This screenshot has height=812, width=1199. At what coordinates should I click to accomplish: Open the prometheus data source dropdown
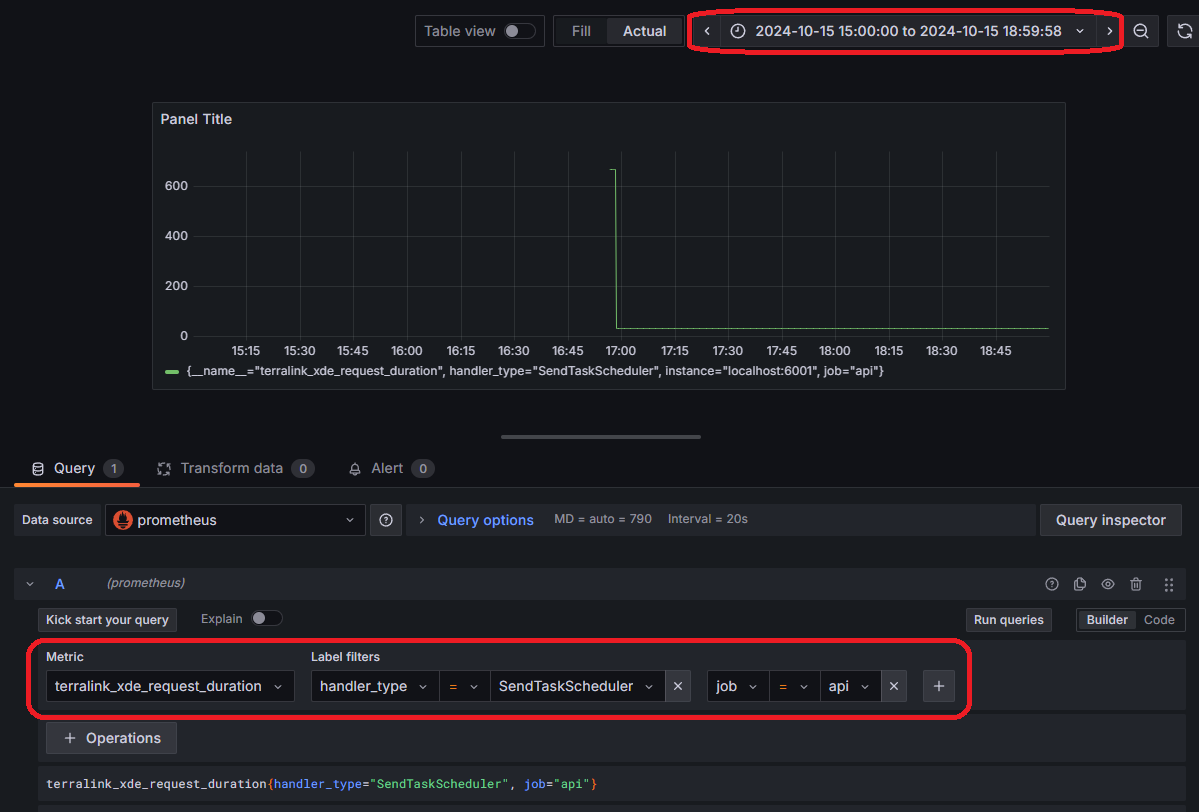[235, 520]
